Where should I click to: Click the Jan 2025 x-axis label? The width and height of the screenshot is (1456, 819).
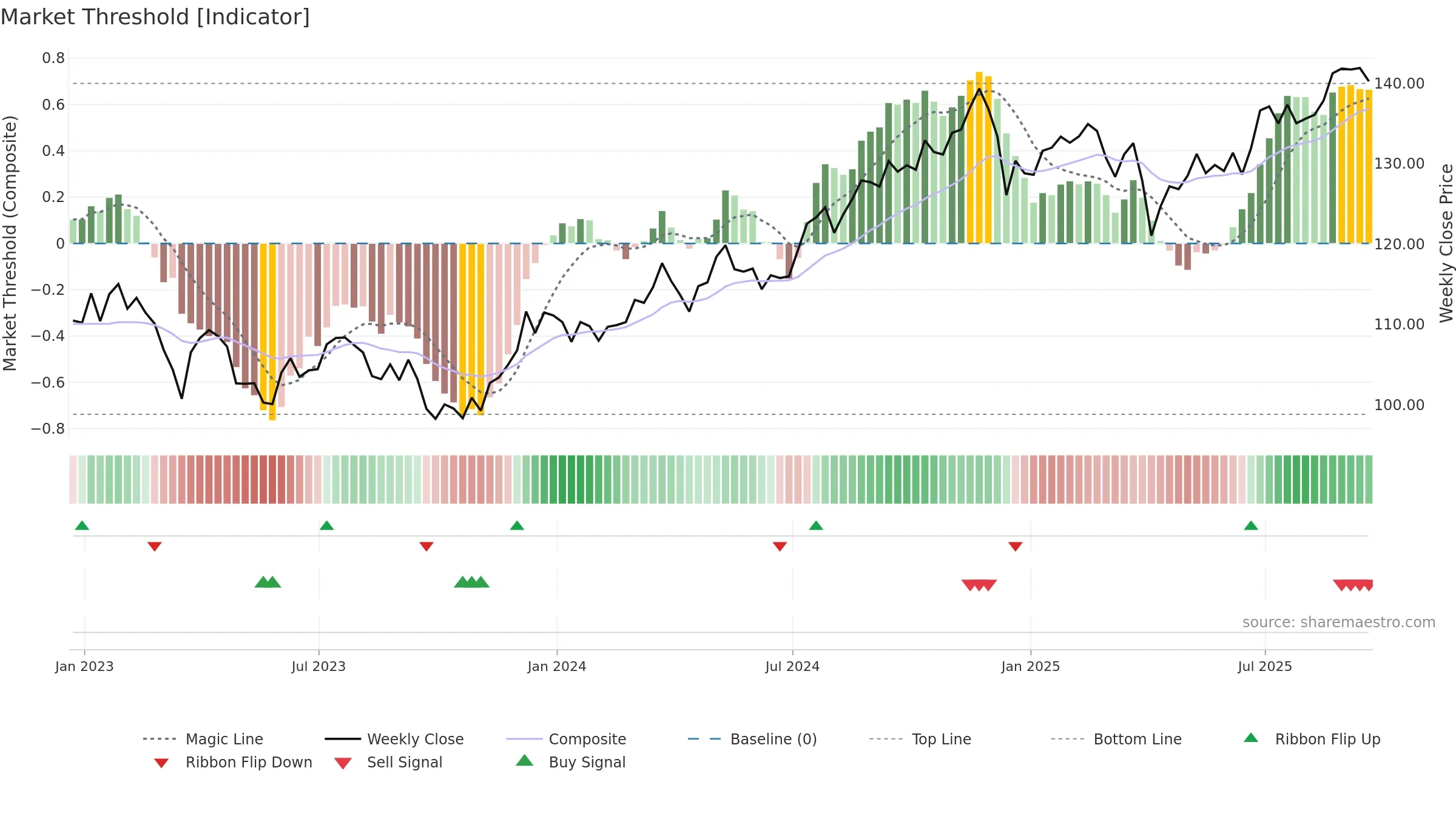point(1031,666)
